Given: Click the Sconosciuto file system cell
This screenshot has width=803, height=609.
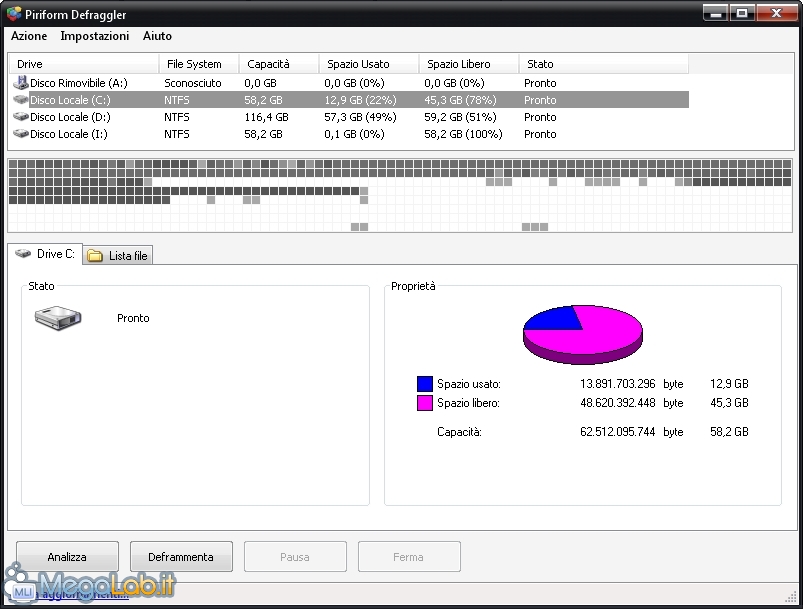Looking at the screenshot, I should (x=193, y=83).
